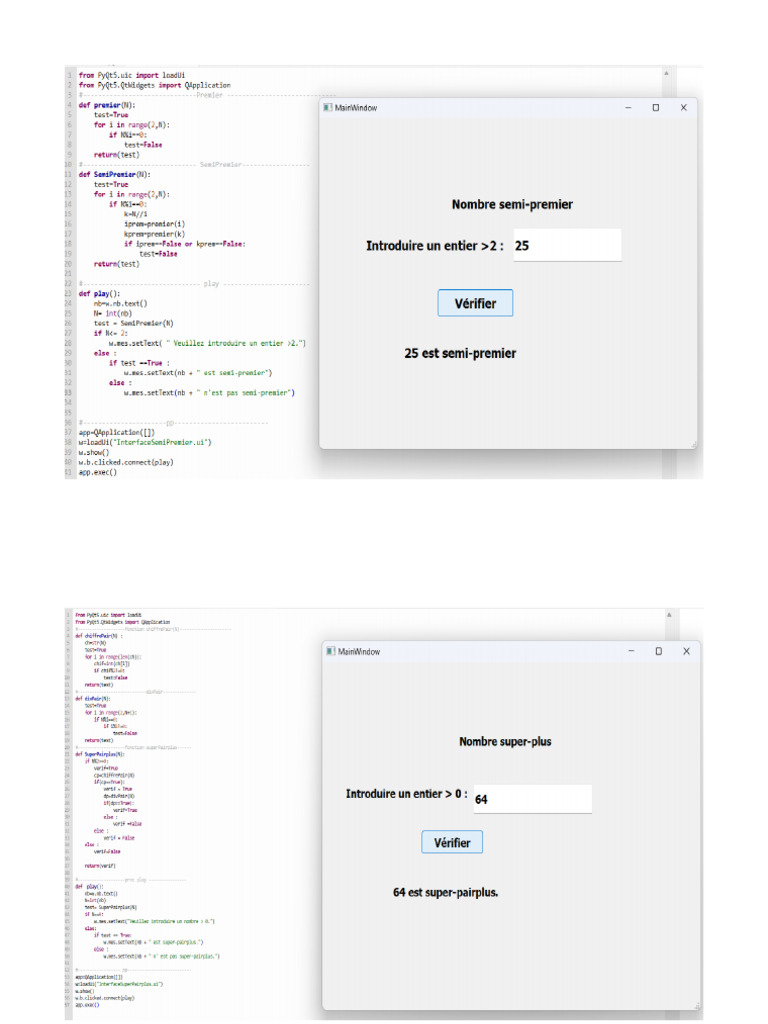768x1024 pixels.
Task: Click the "25 est semi-premier" result label
Action: pos(460,353)
